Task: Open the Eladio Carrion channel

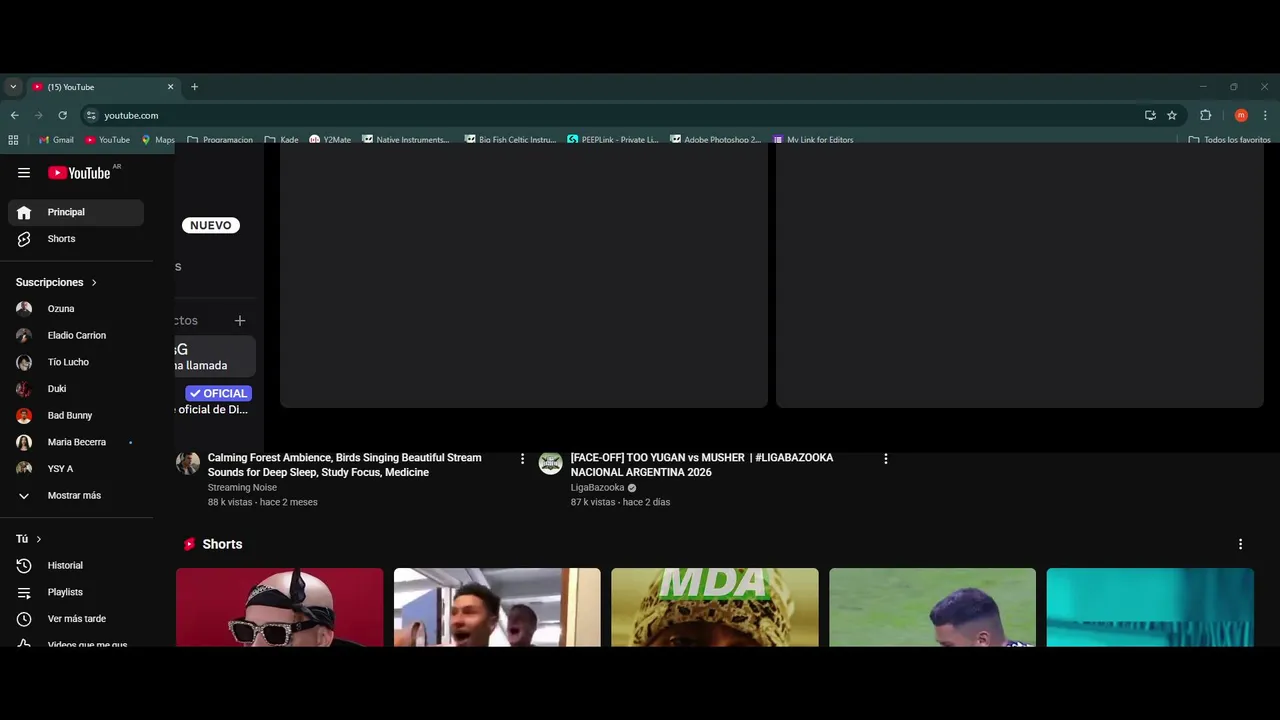Action: (76, 335)
